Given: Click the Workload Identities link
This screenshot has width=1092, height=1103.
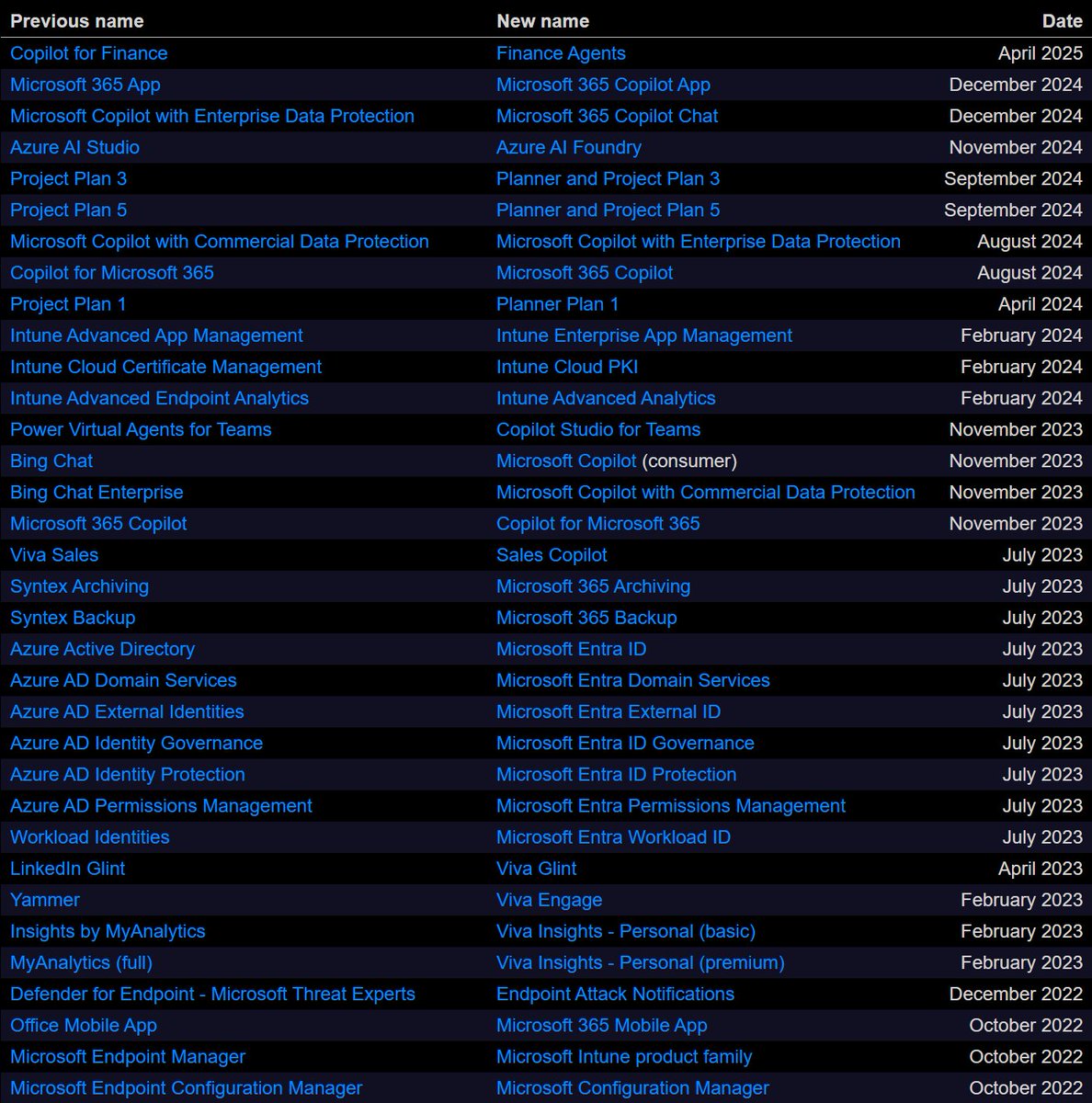Looking at the screenshot, I should pyautogui.click(x=90, y=836).
